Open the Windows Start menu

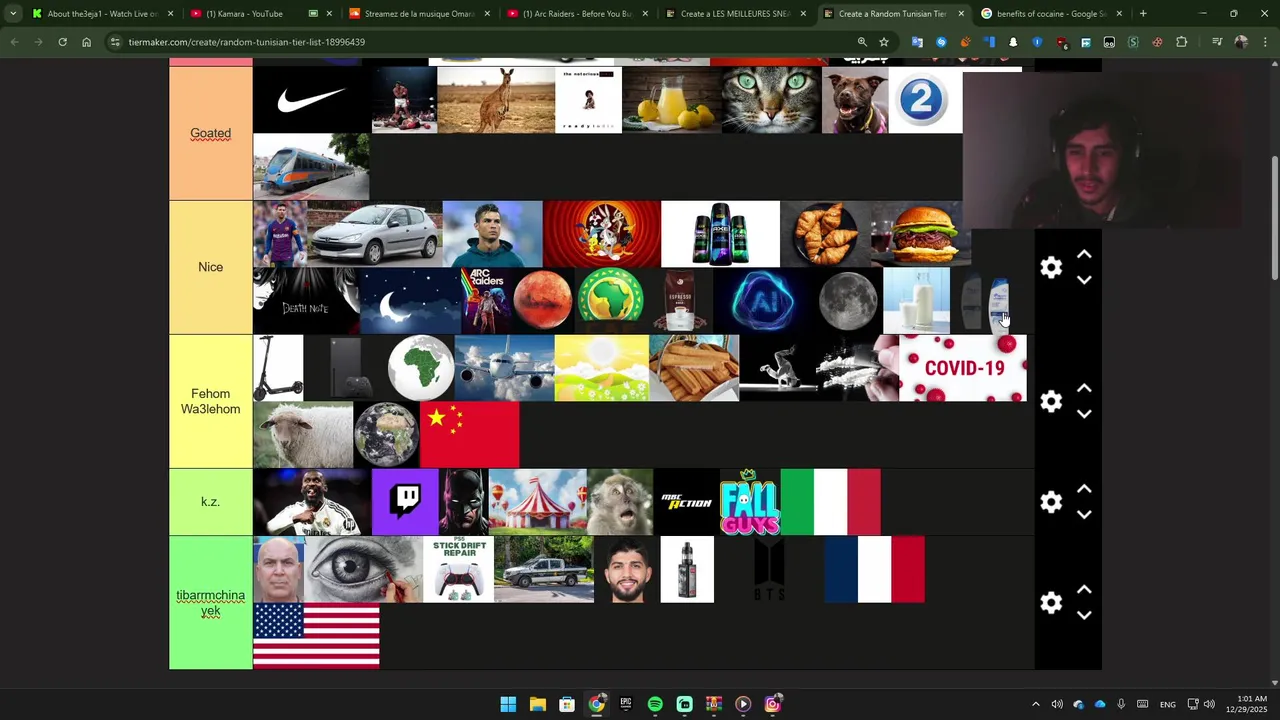(x=508, y=704)
